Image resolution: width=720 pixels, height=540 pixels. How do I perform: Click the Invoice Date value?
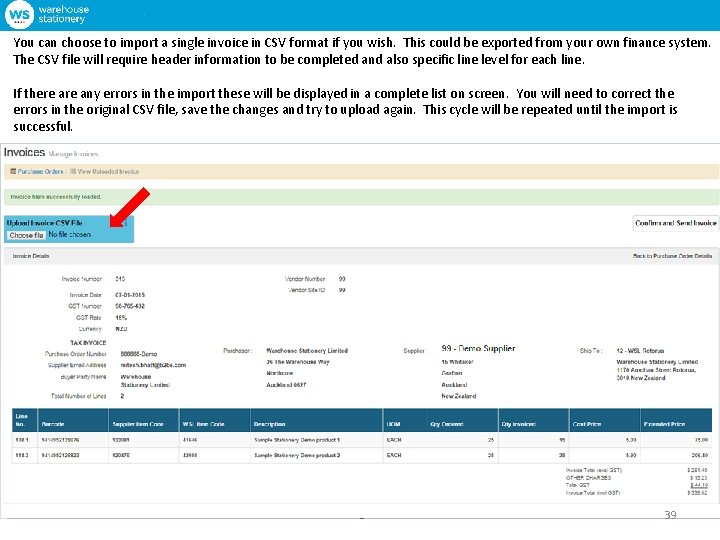click(x=129, y=295)
